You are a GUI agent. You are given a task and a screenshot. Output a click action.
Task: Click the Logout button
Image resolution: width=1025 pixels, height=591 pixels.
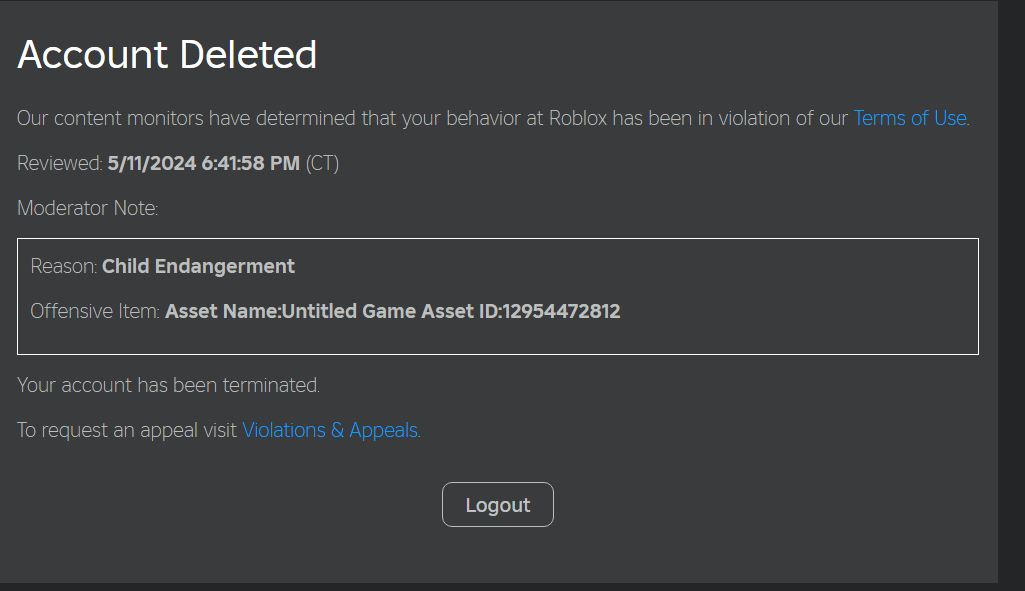pos(497,504)
